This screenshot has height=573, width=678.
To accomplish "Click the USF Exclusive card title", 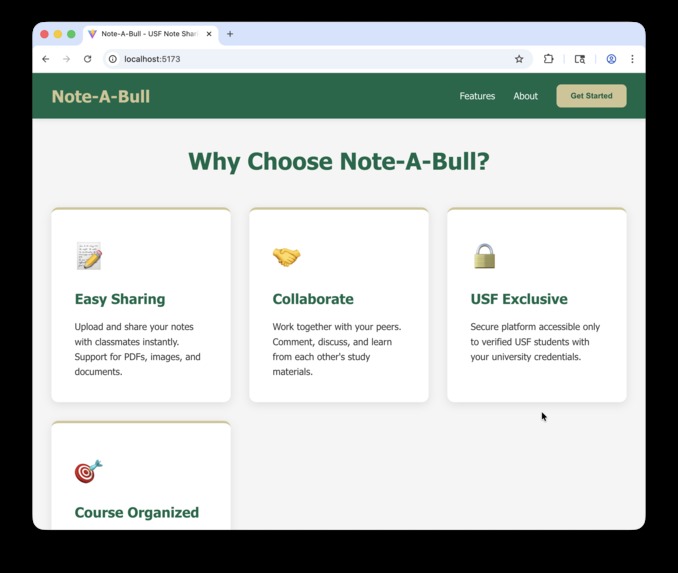I will coord(519,299).
